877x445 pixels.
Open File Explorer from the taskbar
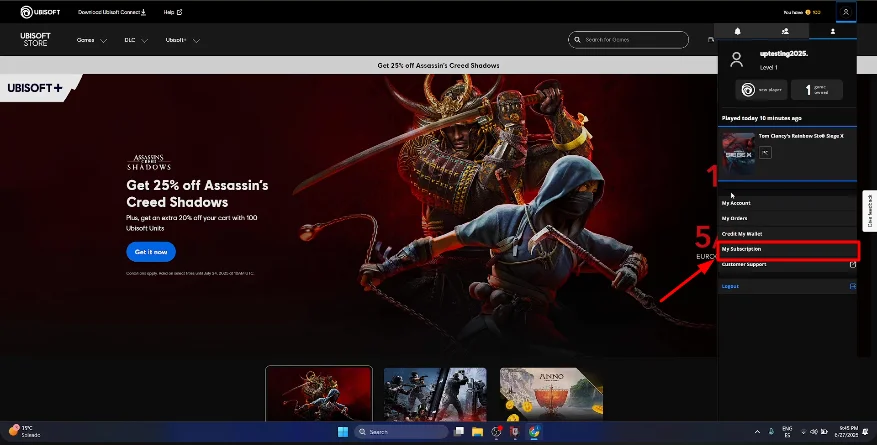point(477,432)
